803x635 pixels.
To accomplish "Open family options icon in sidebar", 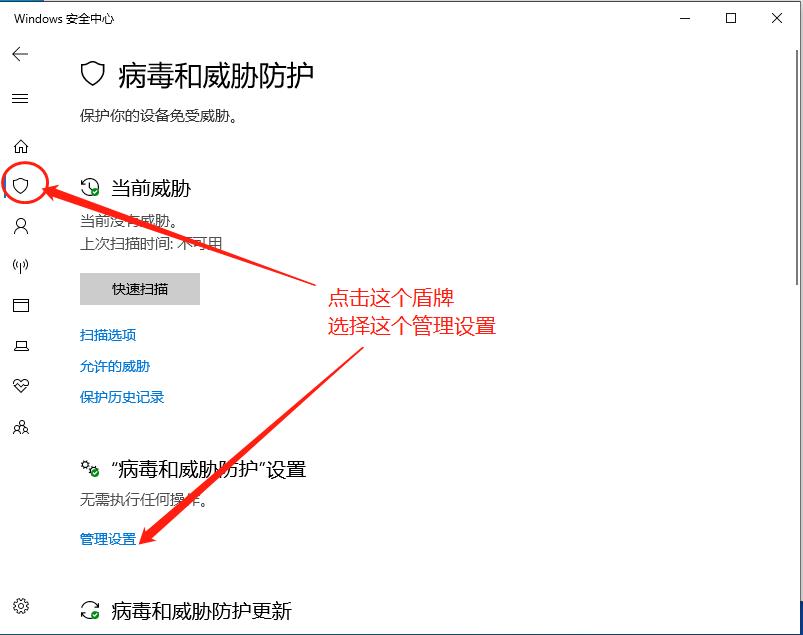I will pos(20,427).
